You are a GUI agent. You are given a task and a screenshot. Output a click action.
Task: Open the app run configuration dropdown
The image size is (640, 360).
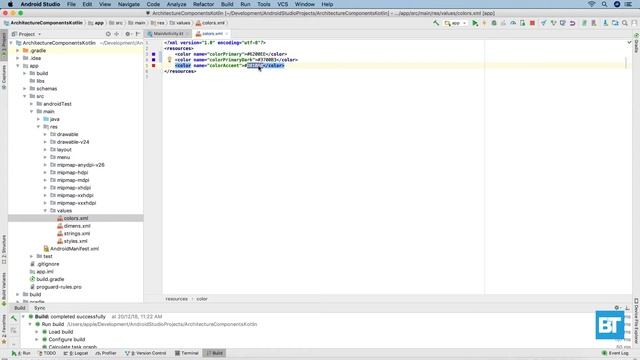click(456, 23)
